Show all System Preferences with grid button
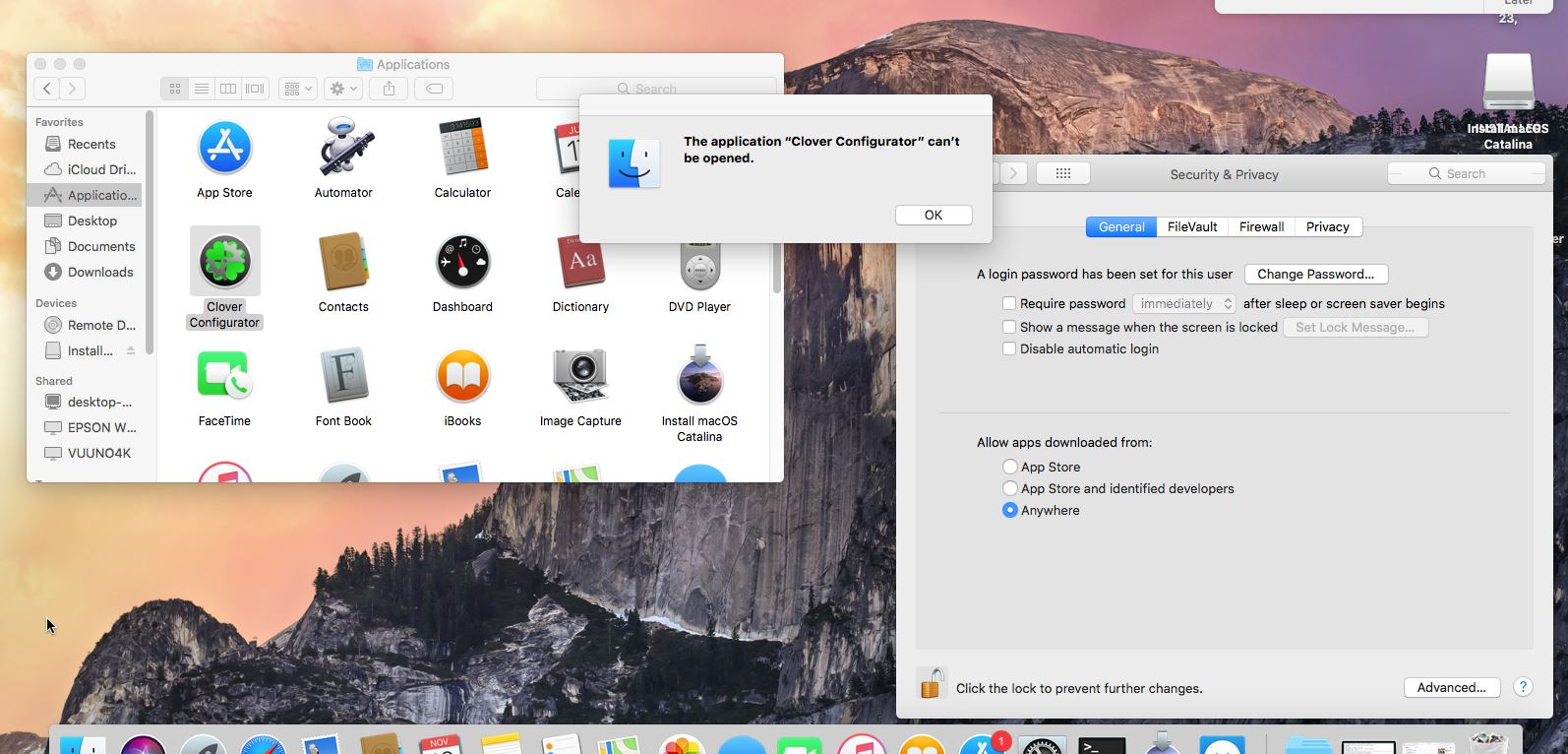Image resolution: width=1568 pixels, height=754 pixels. tap(1062, 173)
